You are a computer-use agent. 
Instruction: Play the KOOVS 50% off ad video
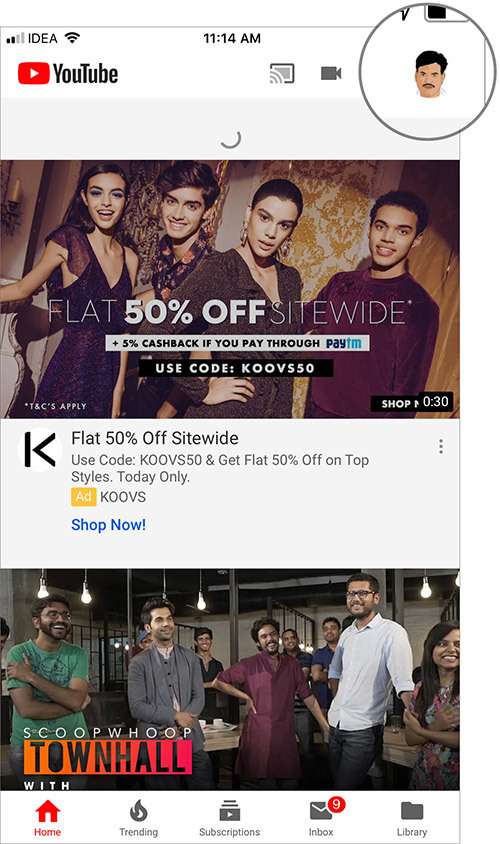tap(230, 289)
